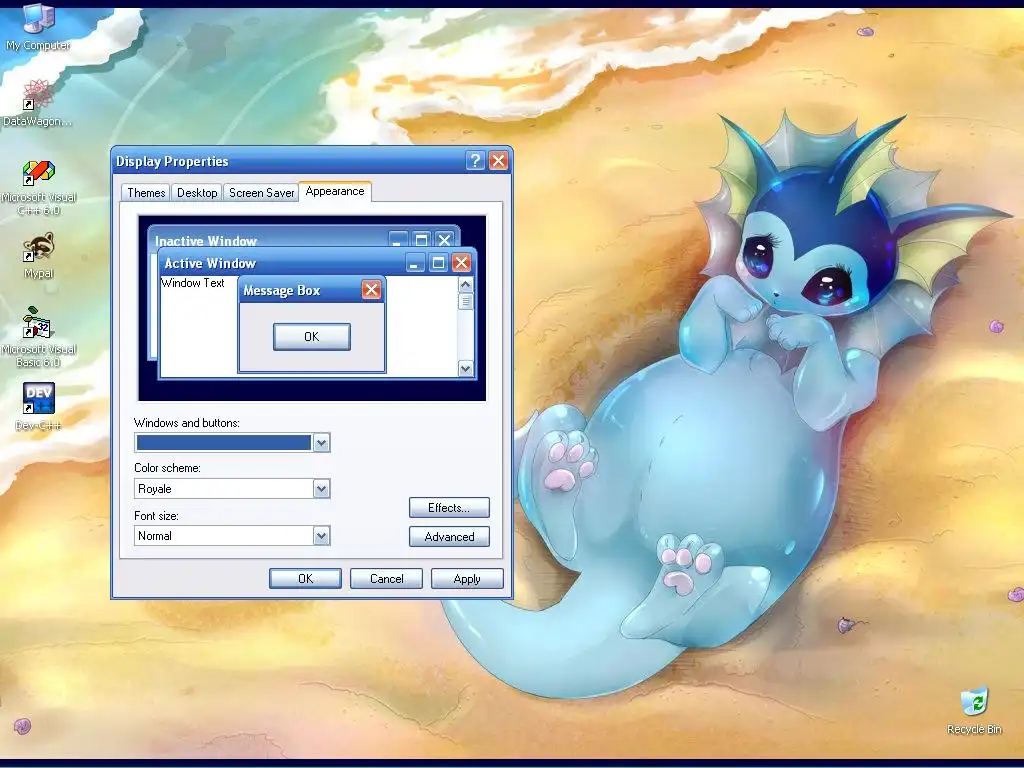Viewport: 1024px width, 768px height.
Task: Click the Cancel button
Action: pos(387,579)
